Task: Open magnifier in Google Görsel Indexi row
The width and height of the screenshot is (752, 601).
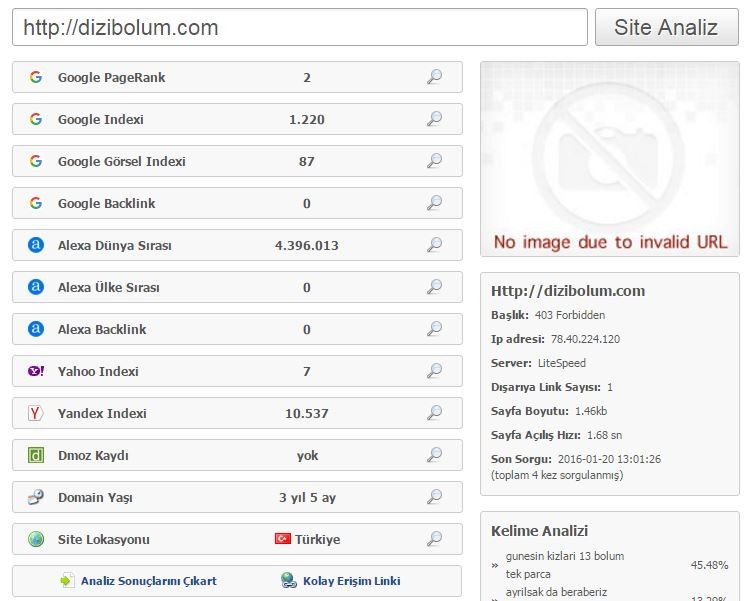Action: point(435,161)
